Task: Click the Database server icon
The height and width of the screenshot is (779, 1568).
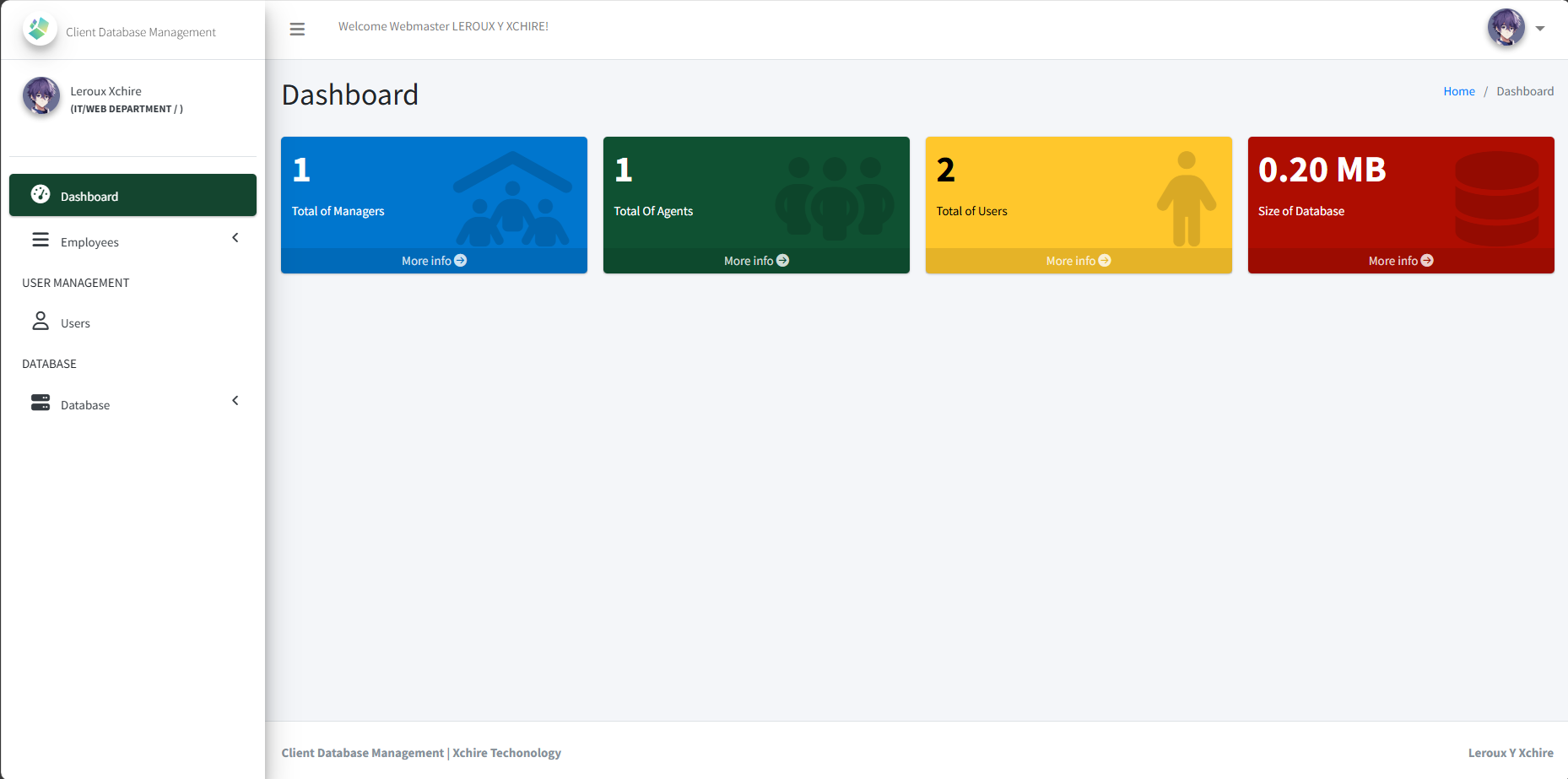Action: [41, 403]
